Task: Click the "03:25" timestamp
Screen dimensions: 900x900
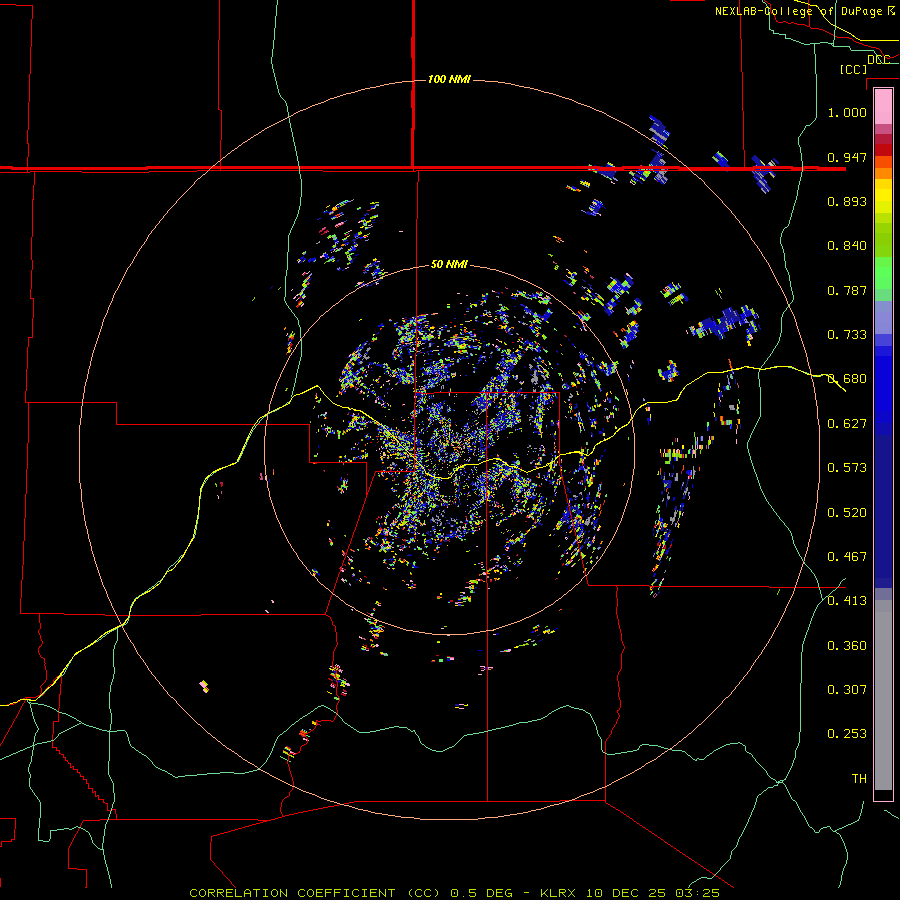Action: coord(697,893)
